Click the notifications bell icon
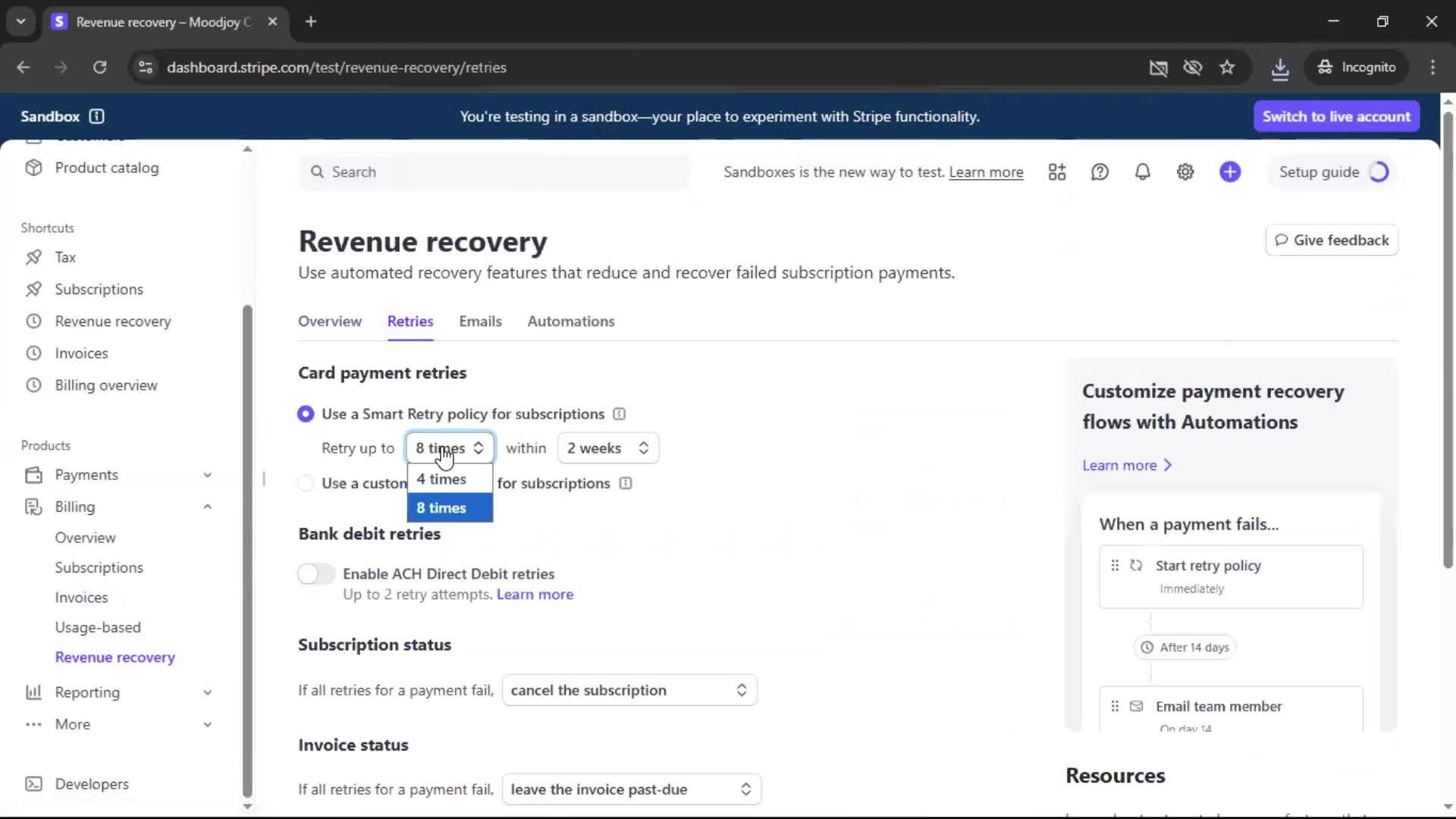1456x819 pixels. click(1142, 172)
